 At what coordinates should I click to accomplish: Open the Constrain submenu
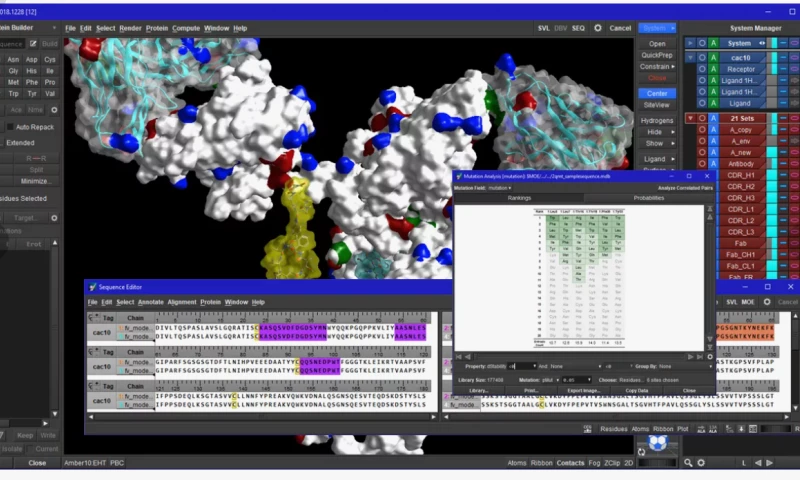coord(657,67)
